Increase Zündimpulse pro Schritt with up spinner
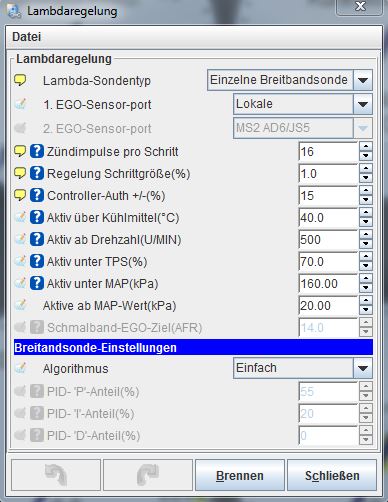The width and height of the screenshot is (388, 502). (x=366, y=147)
